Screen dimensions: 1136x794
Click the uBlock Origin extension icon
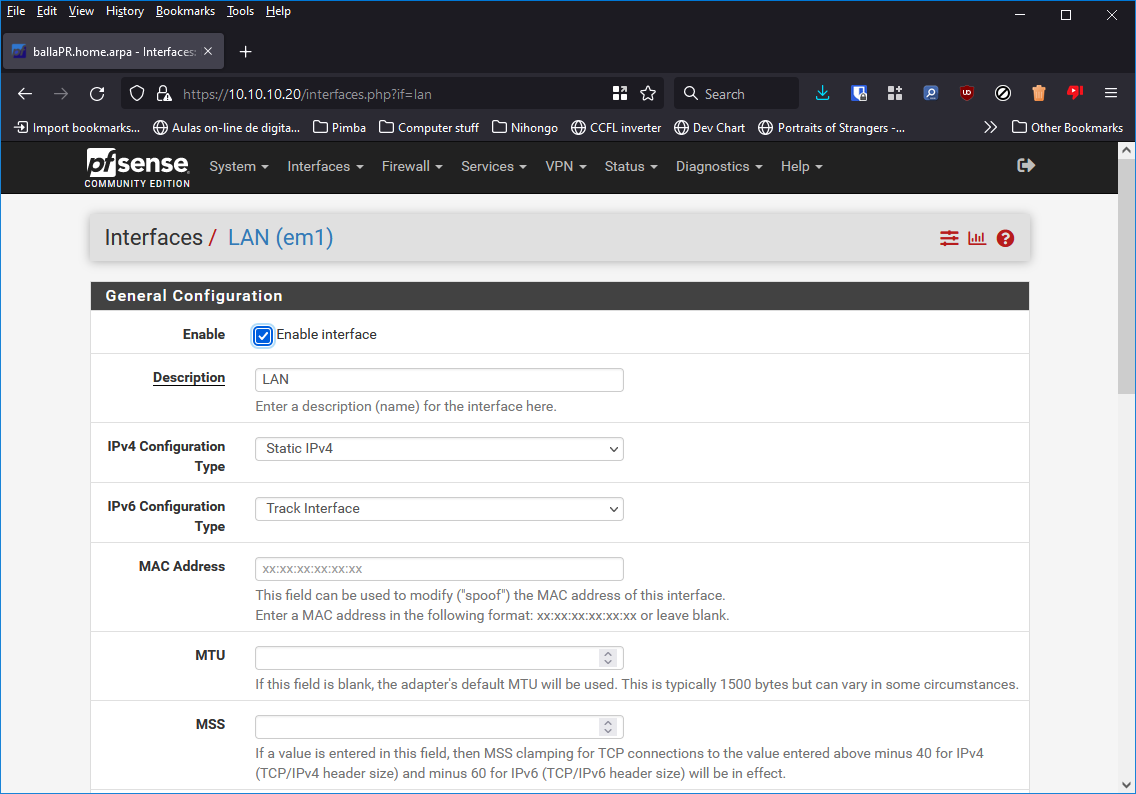point(966,94)
